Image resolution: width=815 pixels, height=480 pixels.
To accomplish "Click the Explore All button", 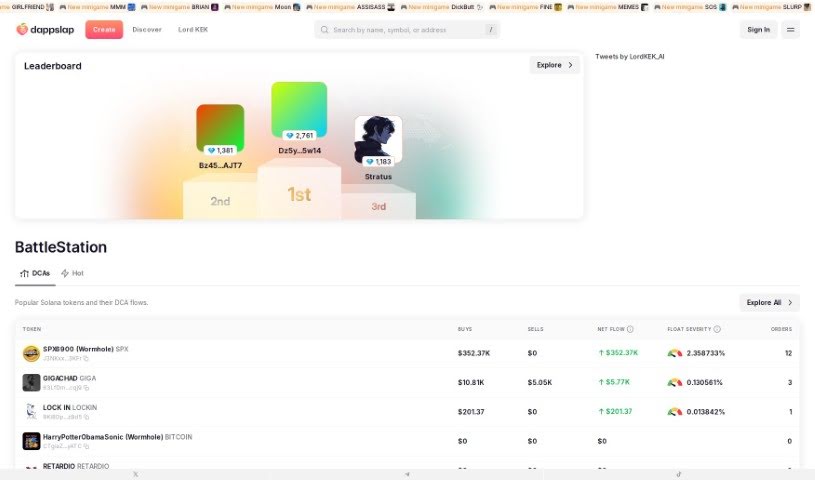I will 769,302.
